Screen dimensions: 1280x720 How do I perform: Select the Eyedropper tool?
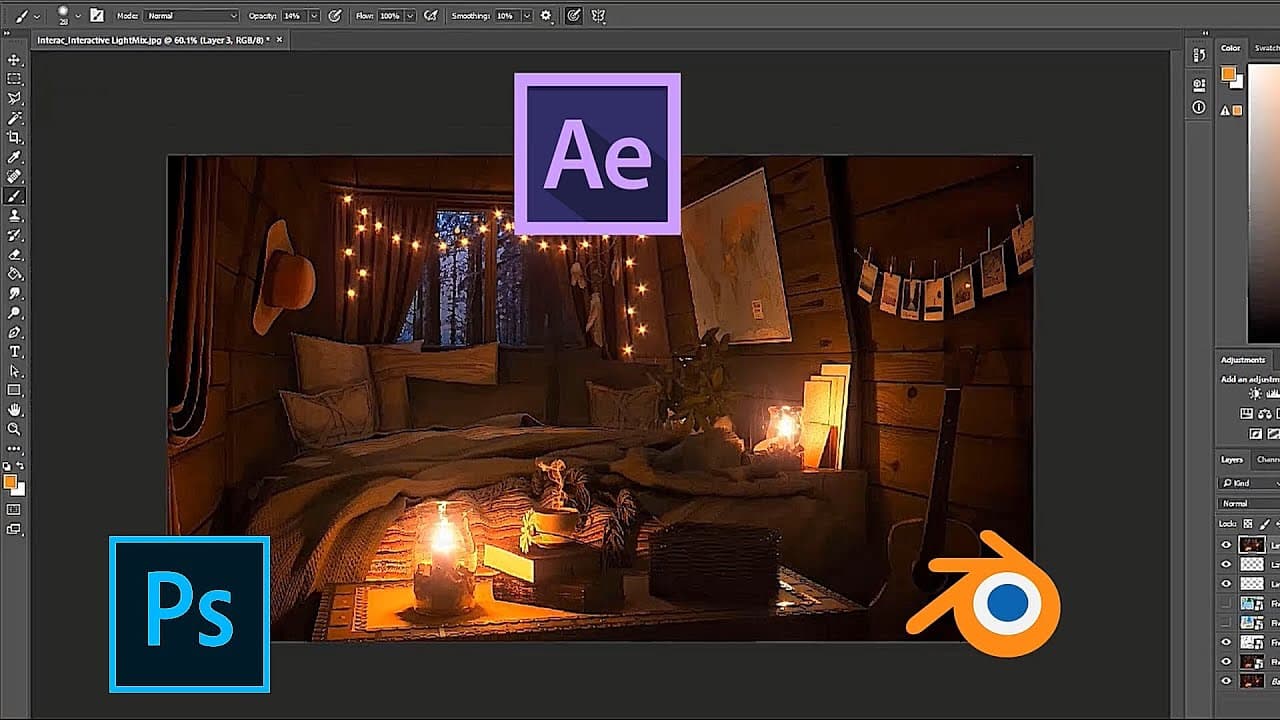coord(15,157)
